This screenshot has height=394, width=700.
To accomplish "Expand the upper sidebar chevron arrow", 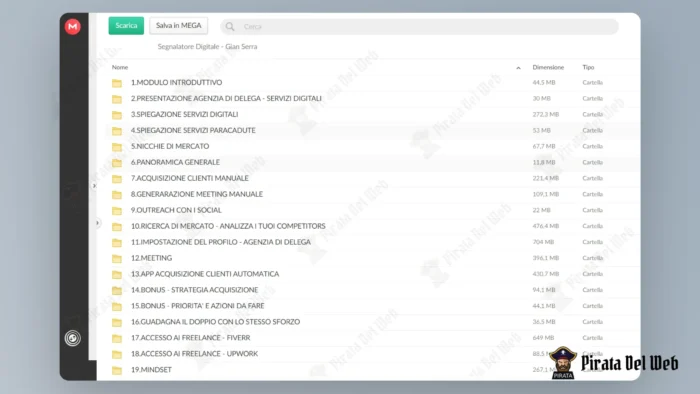I will (94, 186).
